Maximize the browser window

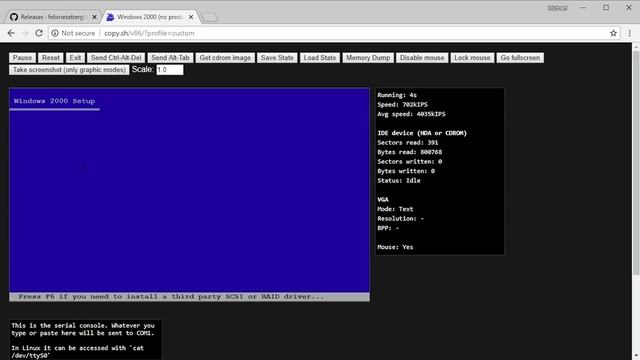(x=606, y=7)
